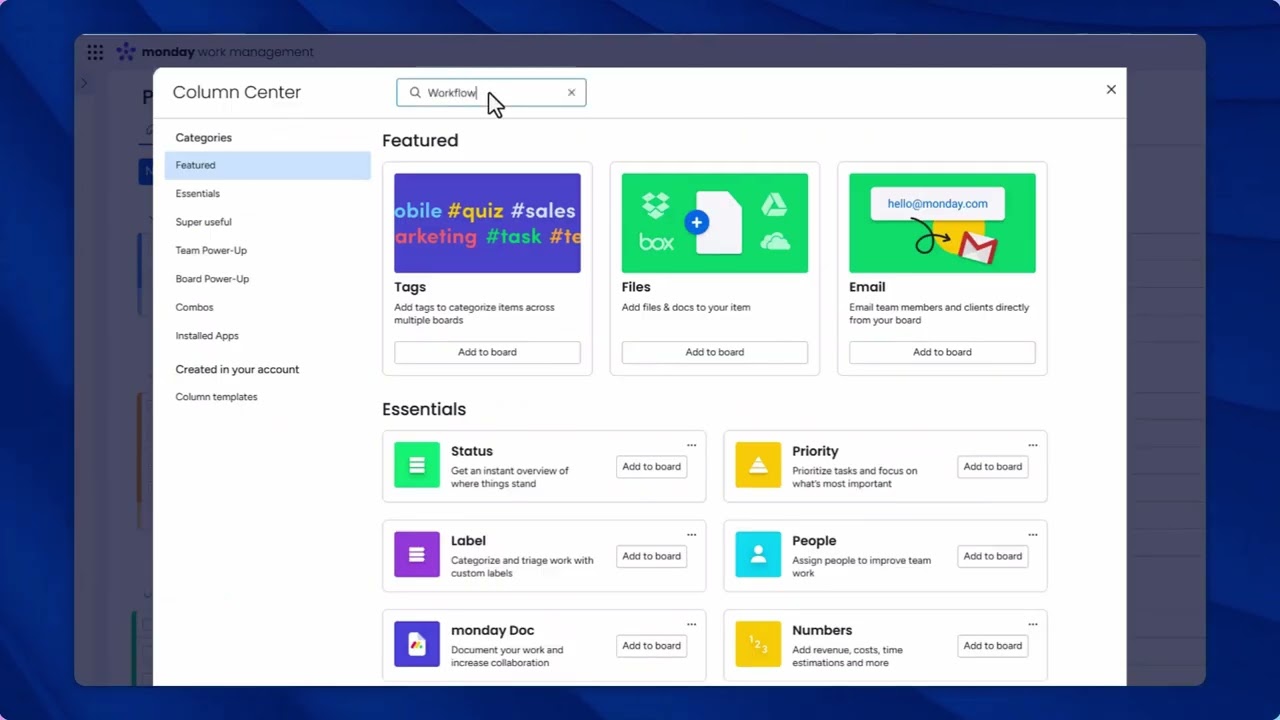1280x720 pixels.
Task: Add the Files column to board
Action: 715,352
